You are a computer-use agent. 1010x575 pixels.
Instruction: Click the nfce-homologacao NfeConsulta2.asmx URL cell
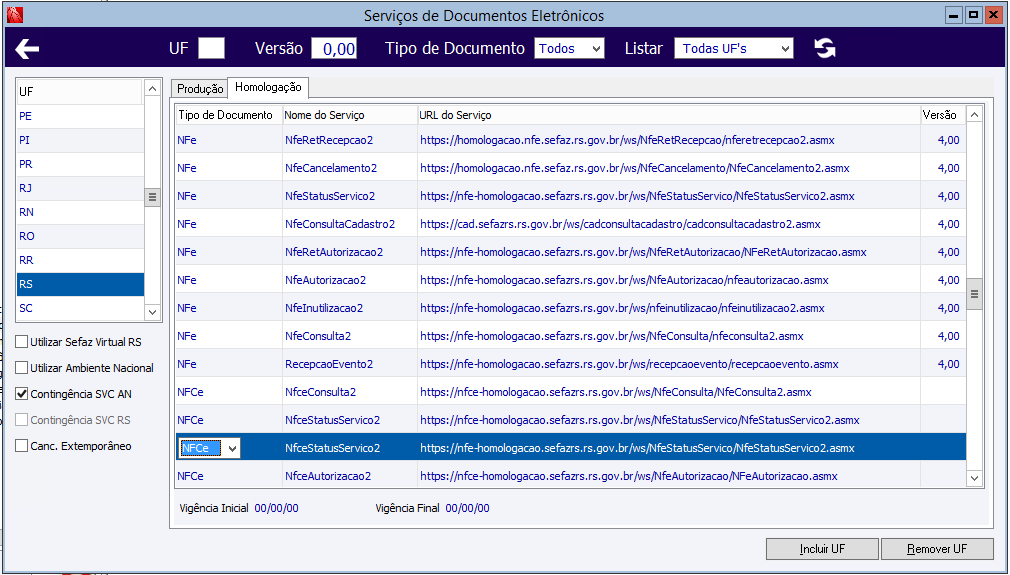tap(669, 392)
